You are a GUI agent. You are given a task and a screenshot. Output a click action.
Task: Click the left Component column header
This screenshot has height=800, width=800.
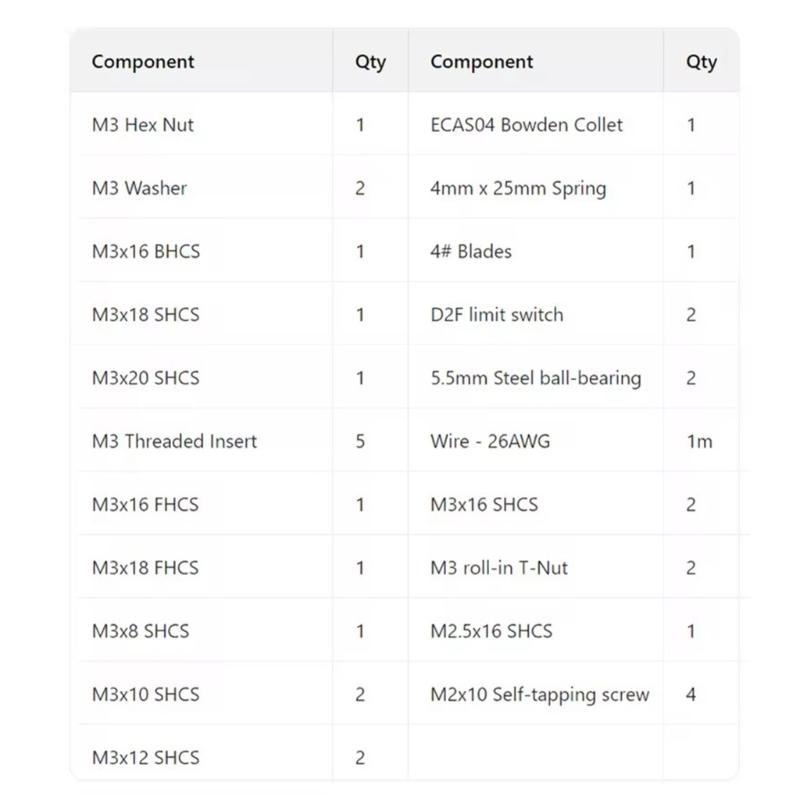(143, 61)
